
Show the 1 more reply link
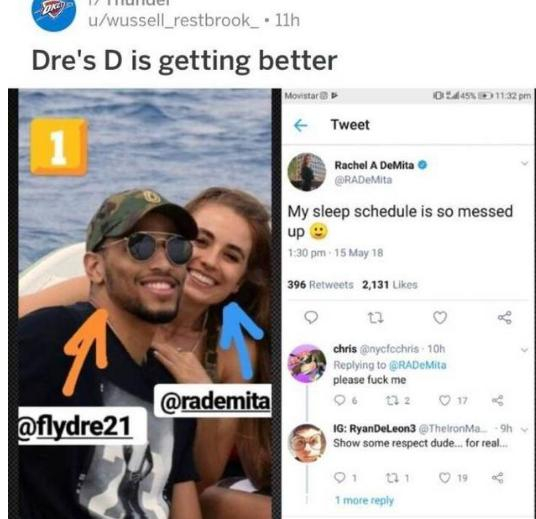click(364, 501)
